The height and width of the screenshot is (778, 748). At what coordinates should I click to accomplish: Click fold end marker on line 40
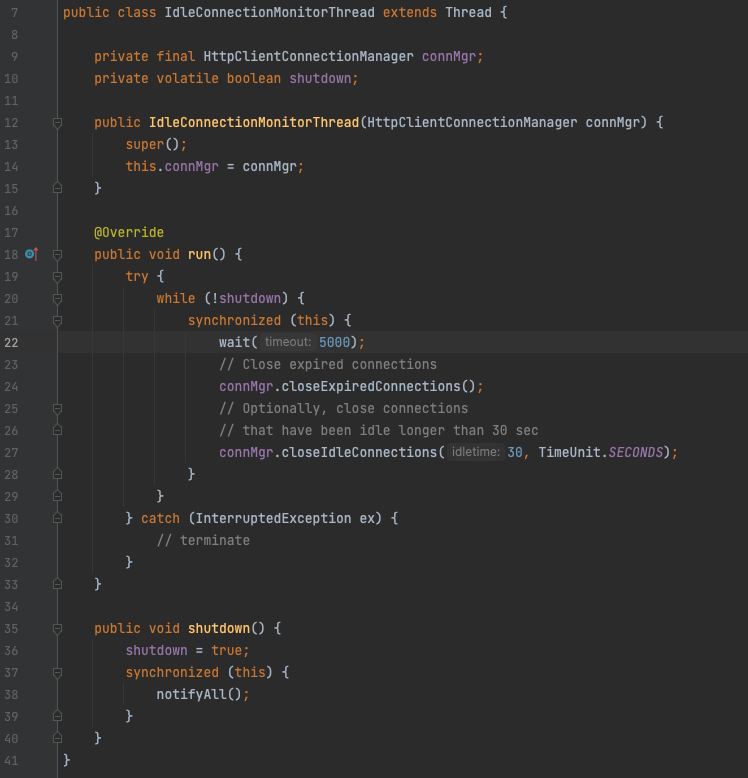(x=58, y=738)
